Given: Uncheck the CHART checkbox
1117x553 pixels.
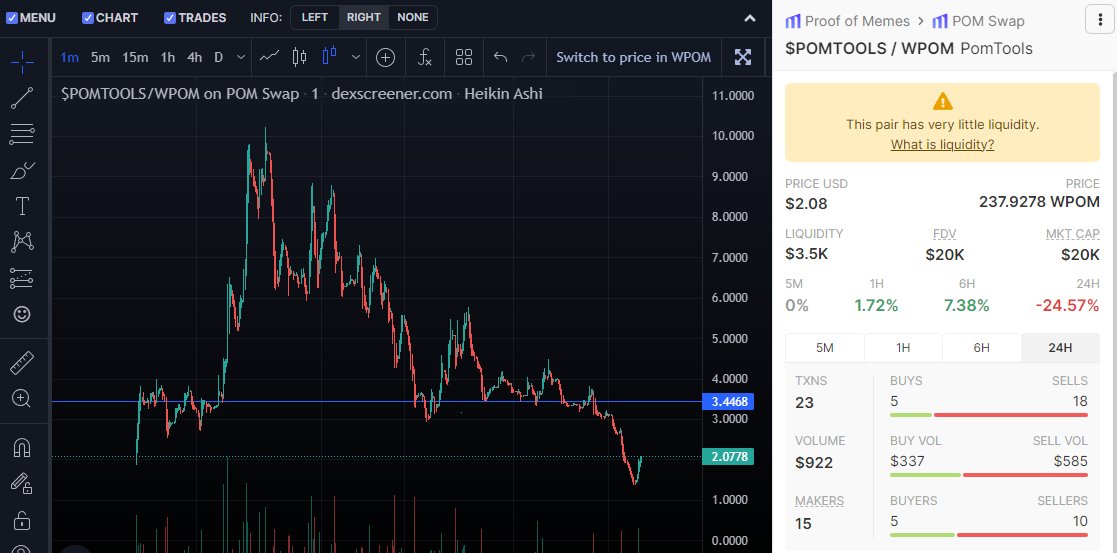Looking at the screenshot, I should tap(88, 18).
